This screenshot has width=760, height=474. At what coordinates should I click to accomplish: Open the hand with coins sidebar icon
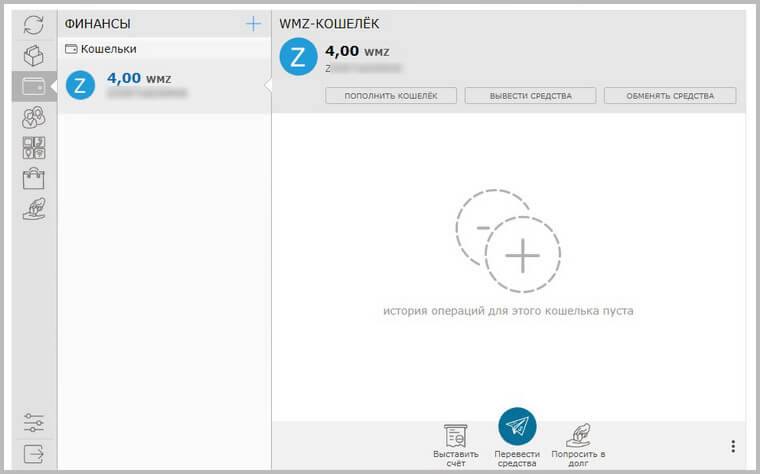pyautogui.click(x=34, y=209)
